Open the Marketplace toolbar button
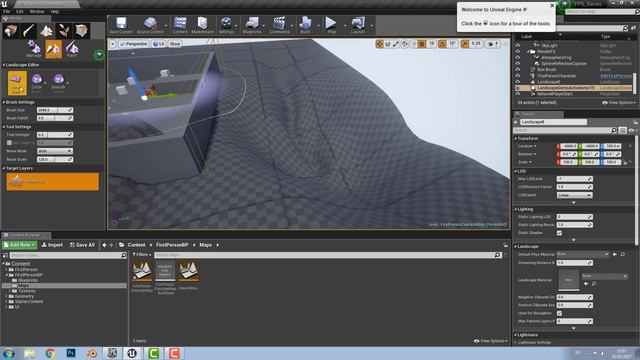 pyautogui.click(x=202, y=25)
